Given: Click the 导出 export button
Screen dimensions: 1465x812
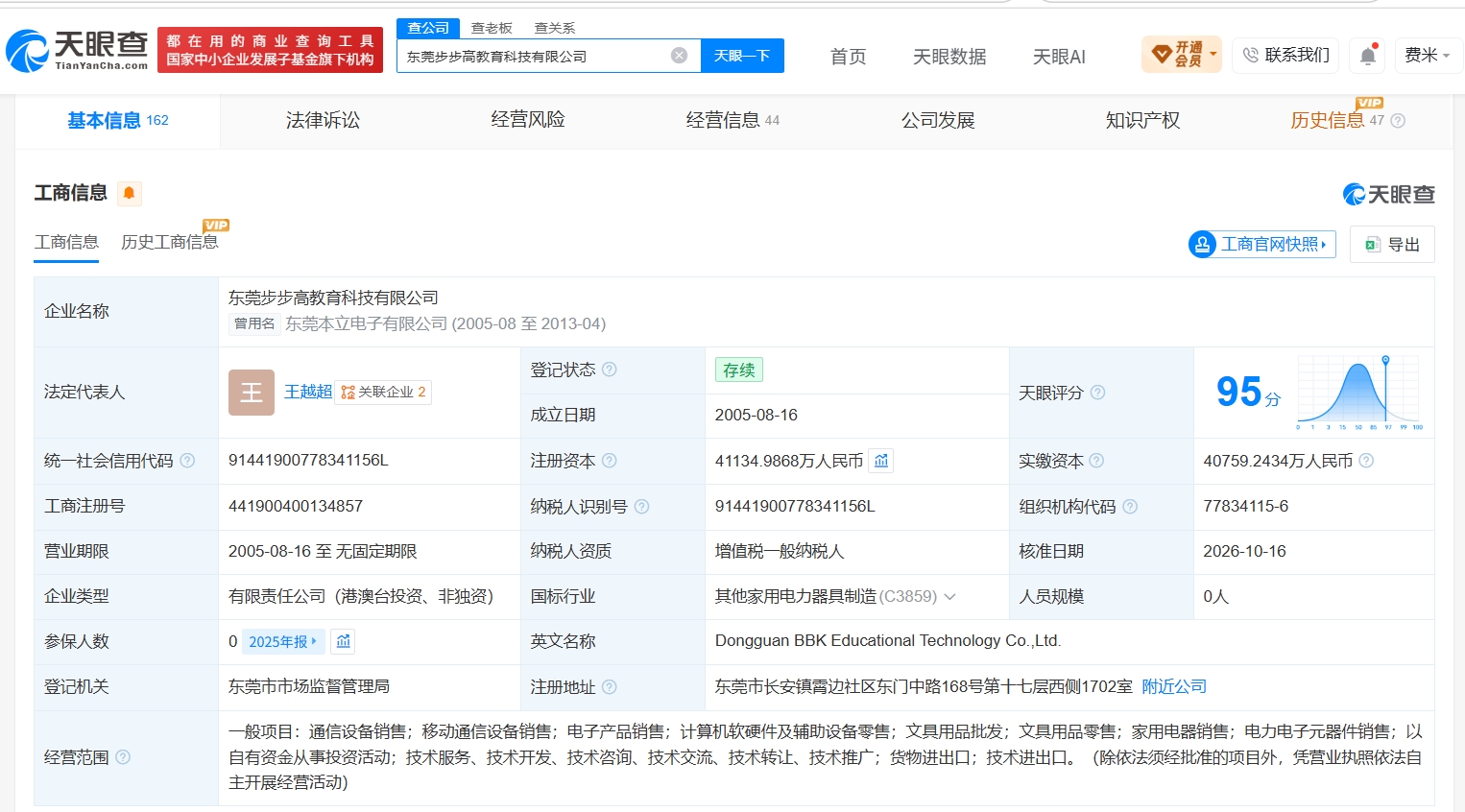Looking at the screenshot, I should (1392, 245).
